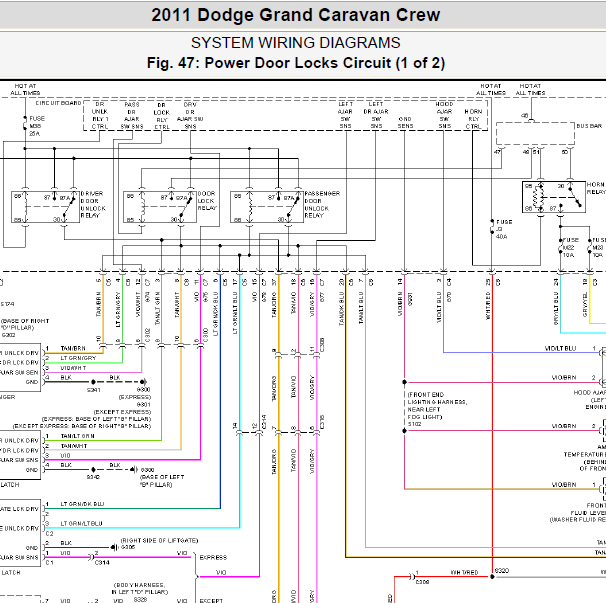Image resolution: width=606 pixels, height=603 pixels.
Task: Click the Driver Door Unlock Relay symbol
Action: click(x=45, y=207)
